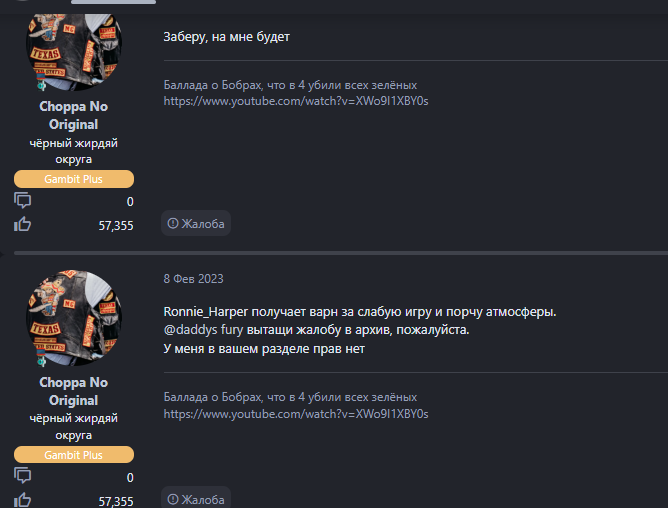This screenshot has height=508, width=668.
Task: Click the messages icon in the 'Заберу' post
Action: pyautogui.click(x=23, y=200)
